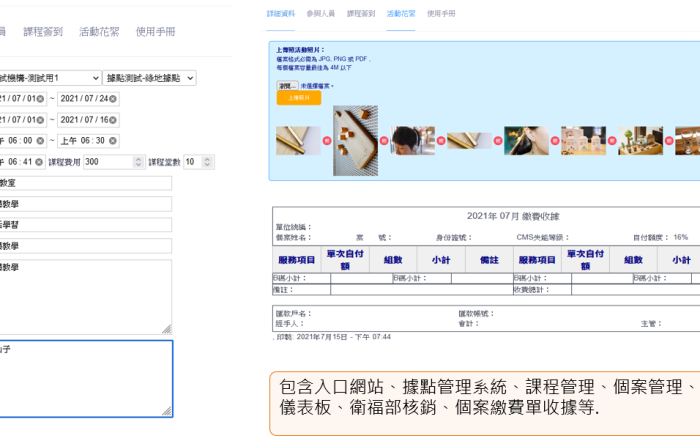Adjust the 課程費用 spinner arrows
700x441 pixels.
140,162
